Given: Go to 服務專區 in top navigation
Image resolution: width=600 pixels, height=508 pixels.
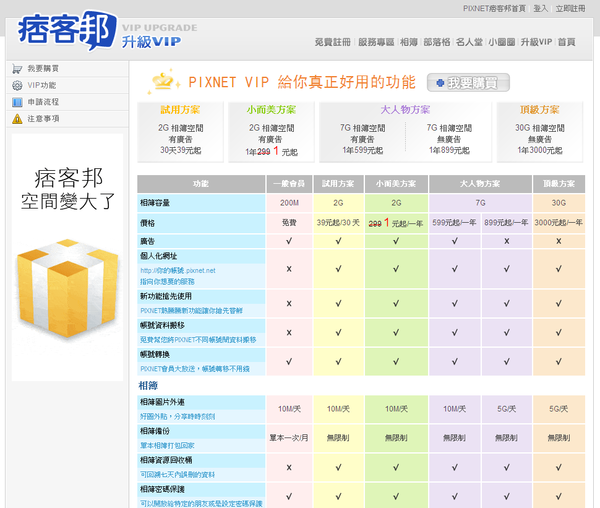Looking at the screenshot, I should pyautogui.click(x=376, y=42).
